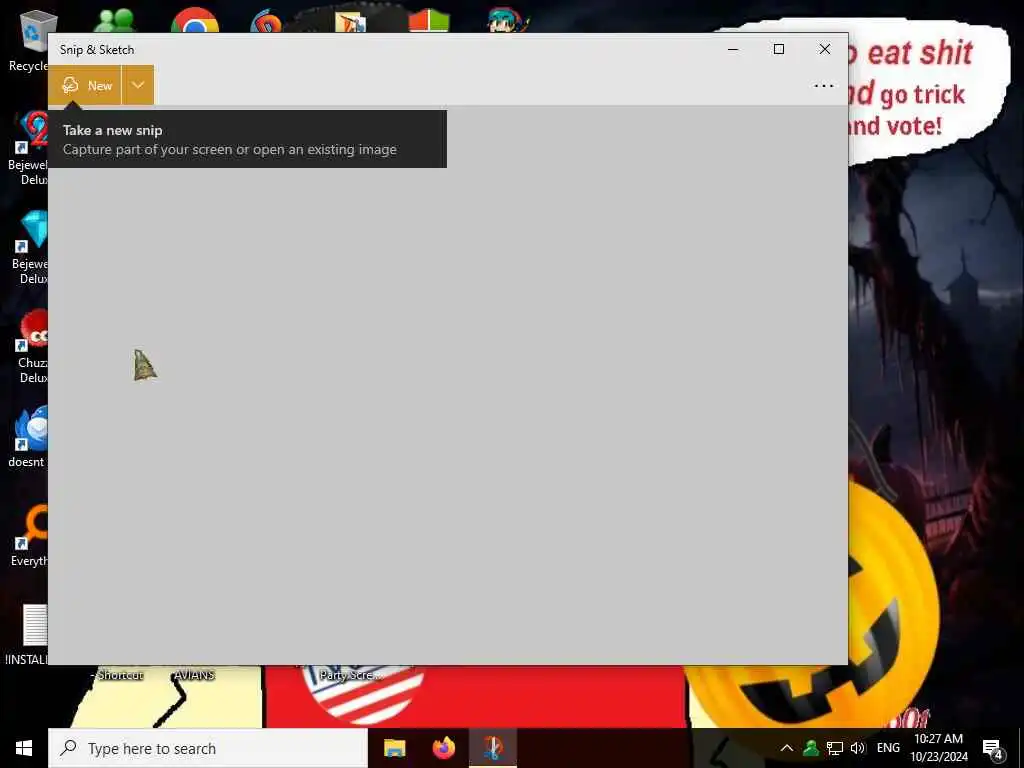Show hidden system tray icons
1024x768 pixels.
point(787,748)
